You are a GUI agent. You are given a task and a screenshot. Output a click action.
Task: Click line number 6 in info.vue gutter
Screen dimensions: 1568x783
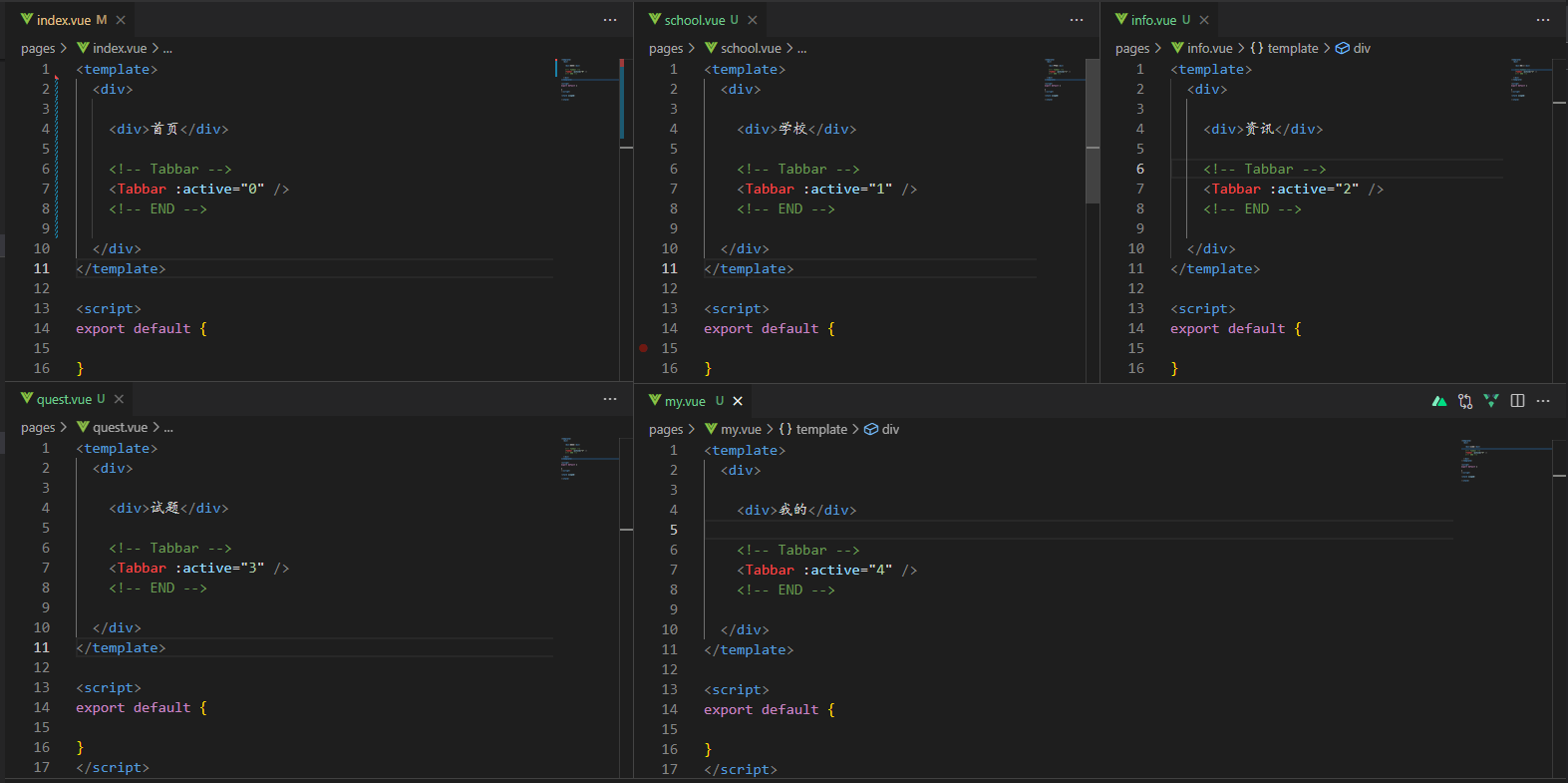point(1140,169)
